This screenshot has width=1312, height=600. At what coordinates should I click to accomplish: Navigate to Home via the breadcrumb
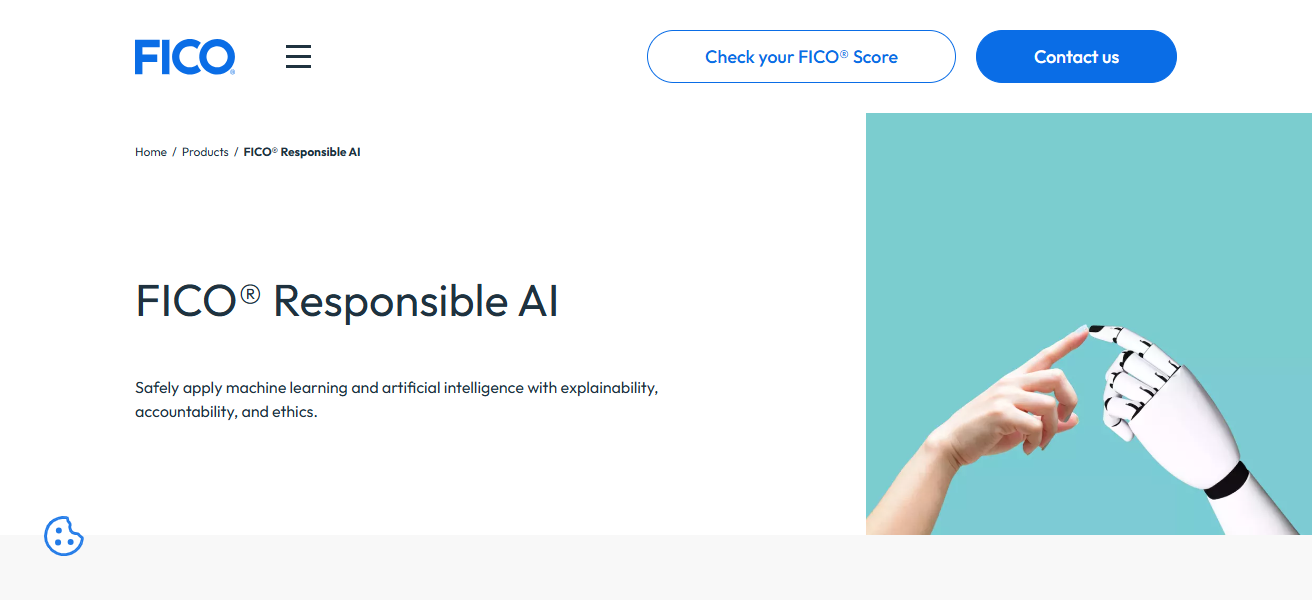click(151, 151)
